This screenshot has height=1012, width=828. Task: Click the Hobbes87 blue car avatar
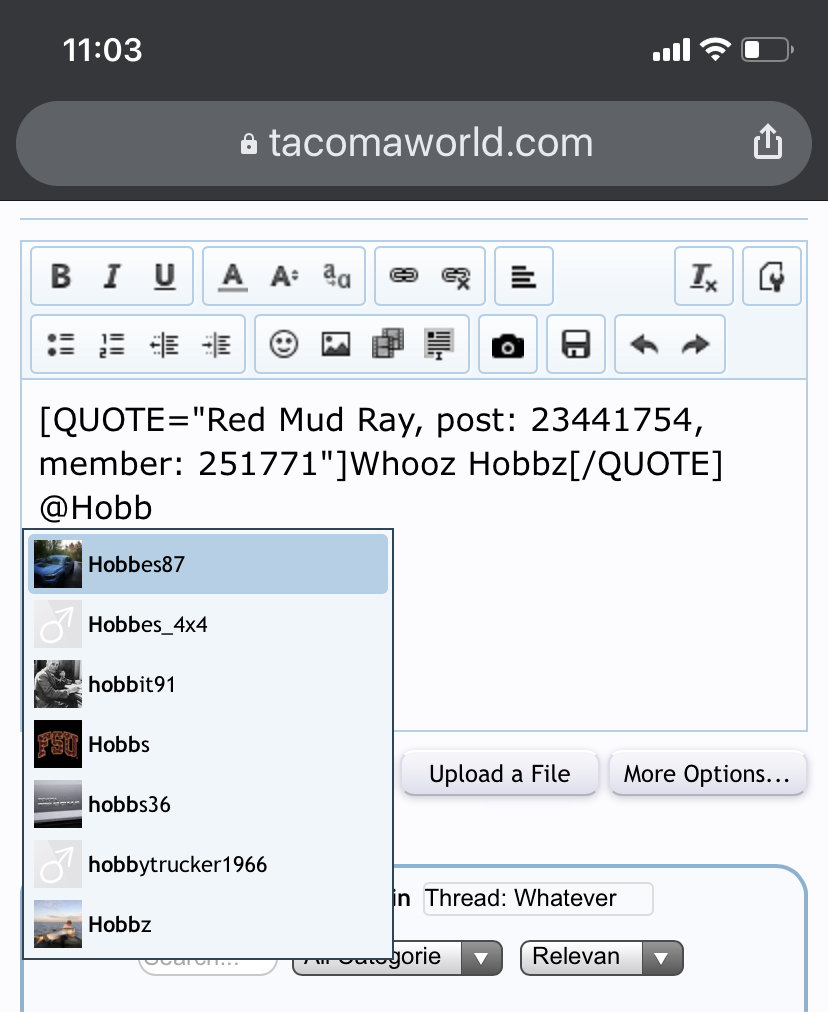coord(58,564)
